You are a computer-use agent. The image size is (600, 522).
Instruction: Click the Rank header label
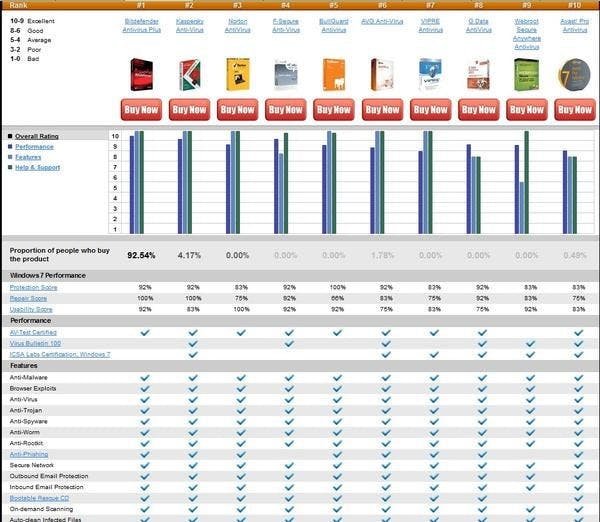point(18,5)
